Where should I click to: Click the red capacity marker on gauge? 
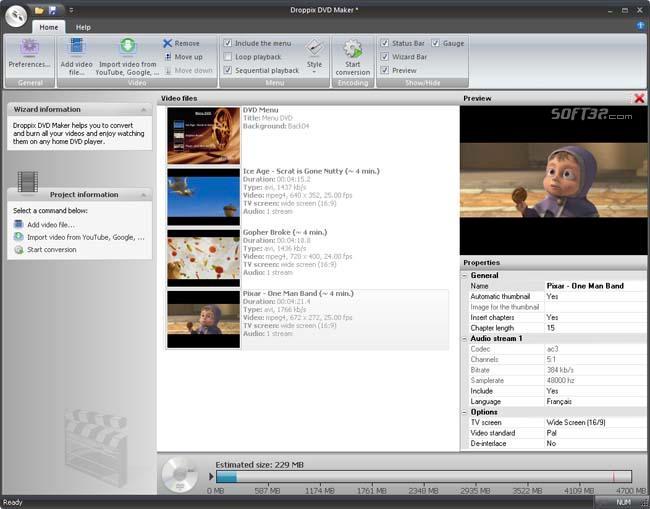pos(614,477)
